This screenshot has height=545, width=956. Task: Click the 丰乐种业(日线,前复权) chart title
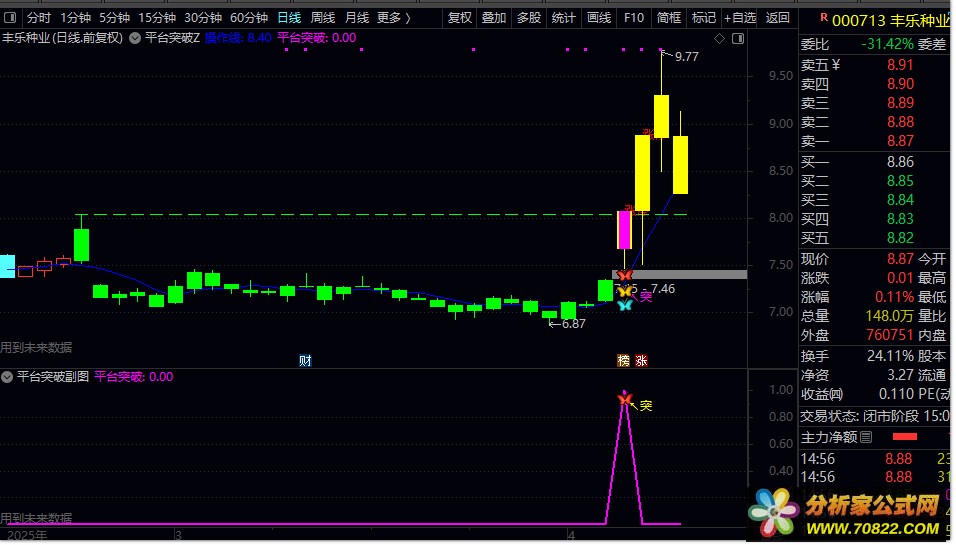pos(62,38)
